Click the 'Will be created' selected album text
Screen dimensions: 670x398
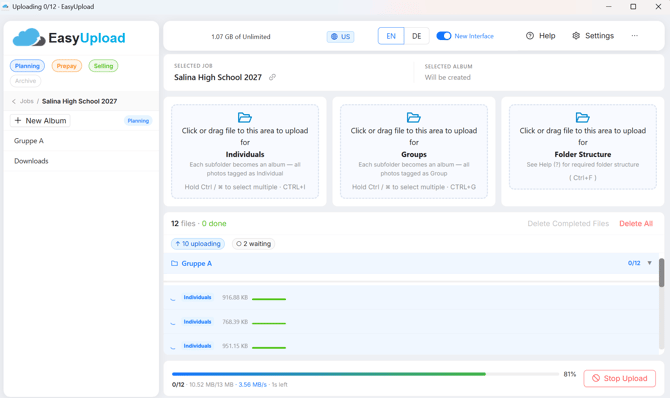[447, 77]
